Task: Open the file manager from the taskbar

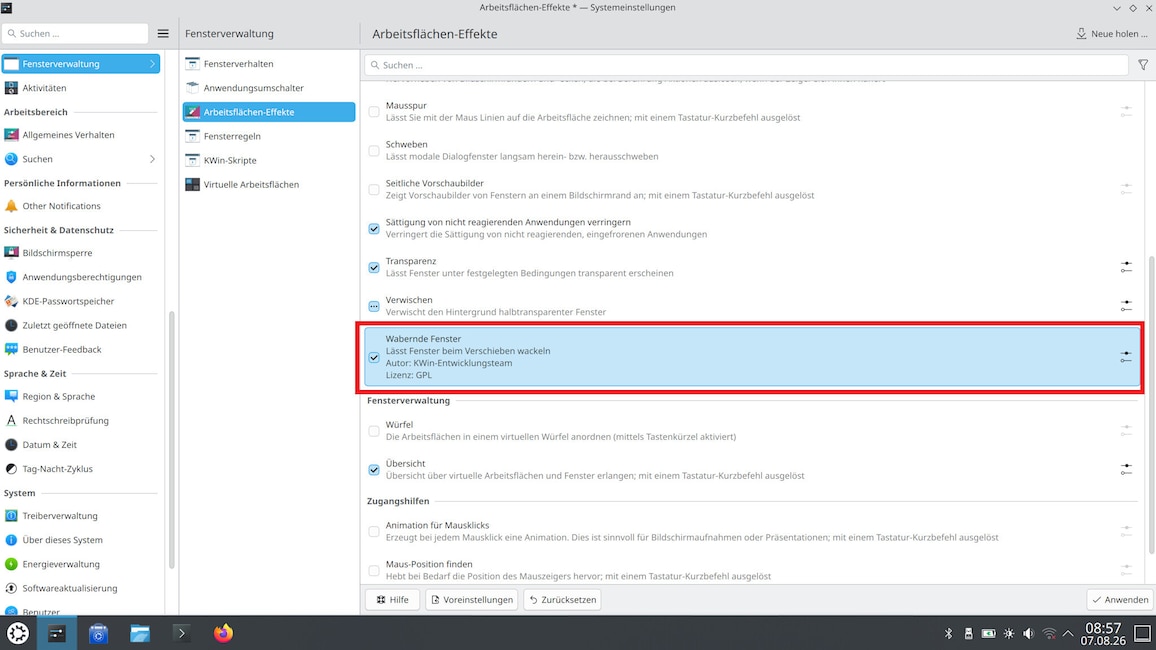Action: pos(140,633)
